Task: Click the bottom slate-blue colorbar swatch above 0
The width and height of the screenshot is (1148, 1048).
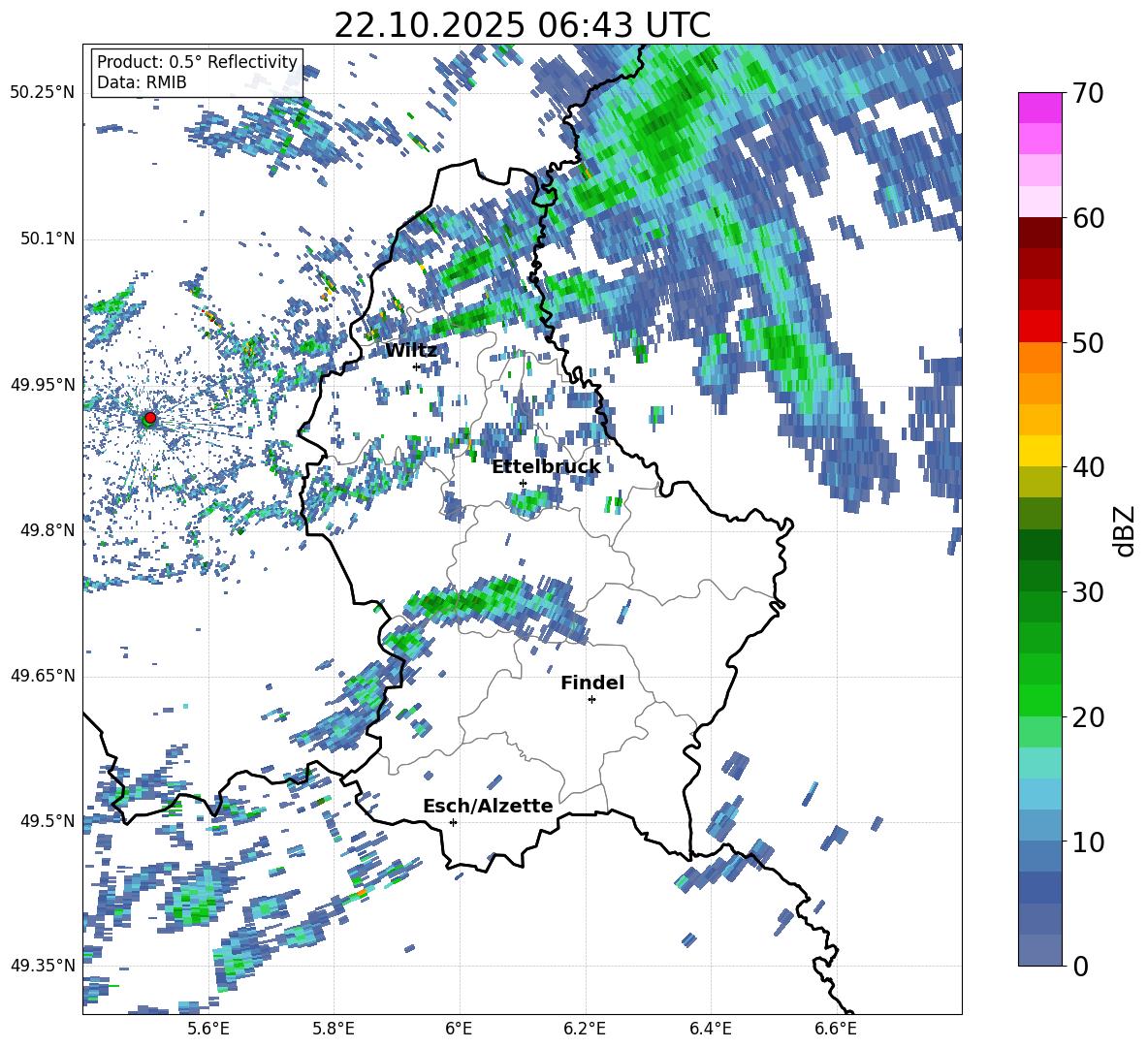Action: [1039, 950]
